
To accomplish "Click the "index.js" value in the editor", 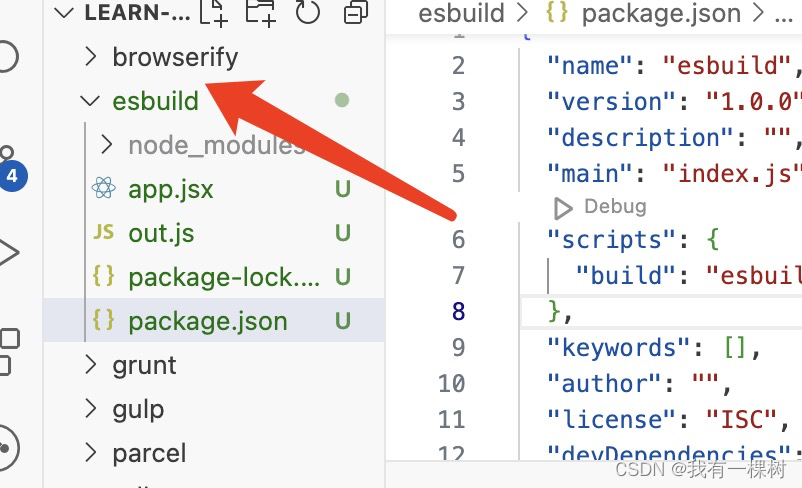I will [x=732, y=173].
